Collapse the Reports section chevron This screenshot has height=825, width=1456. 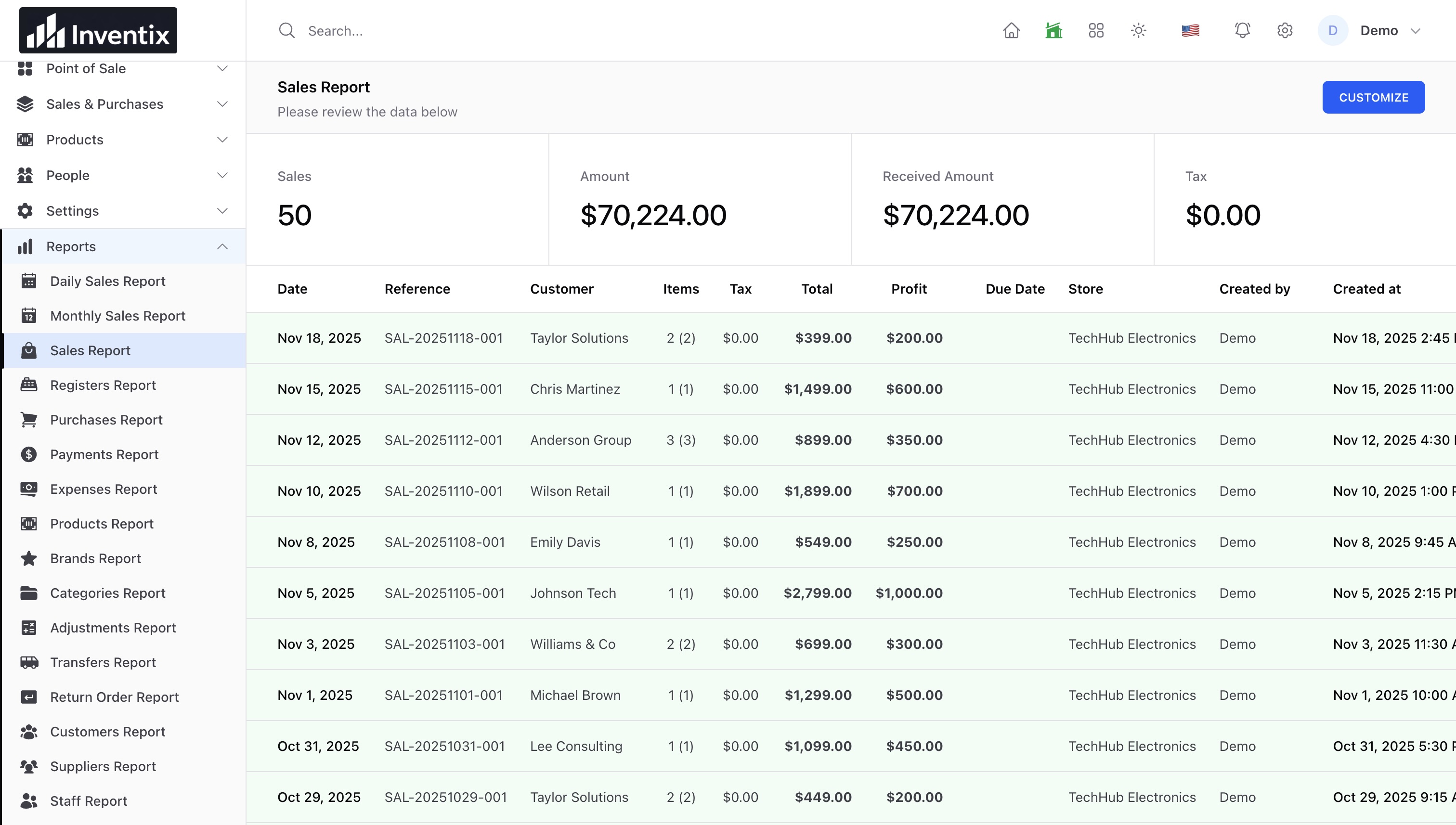click(x=222, y=246)
